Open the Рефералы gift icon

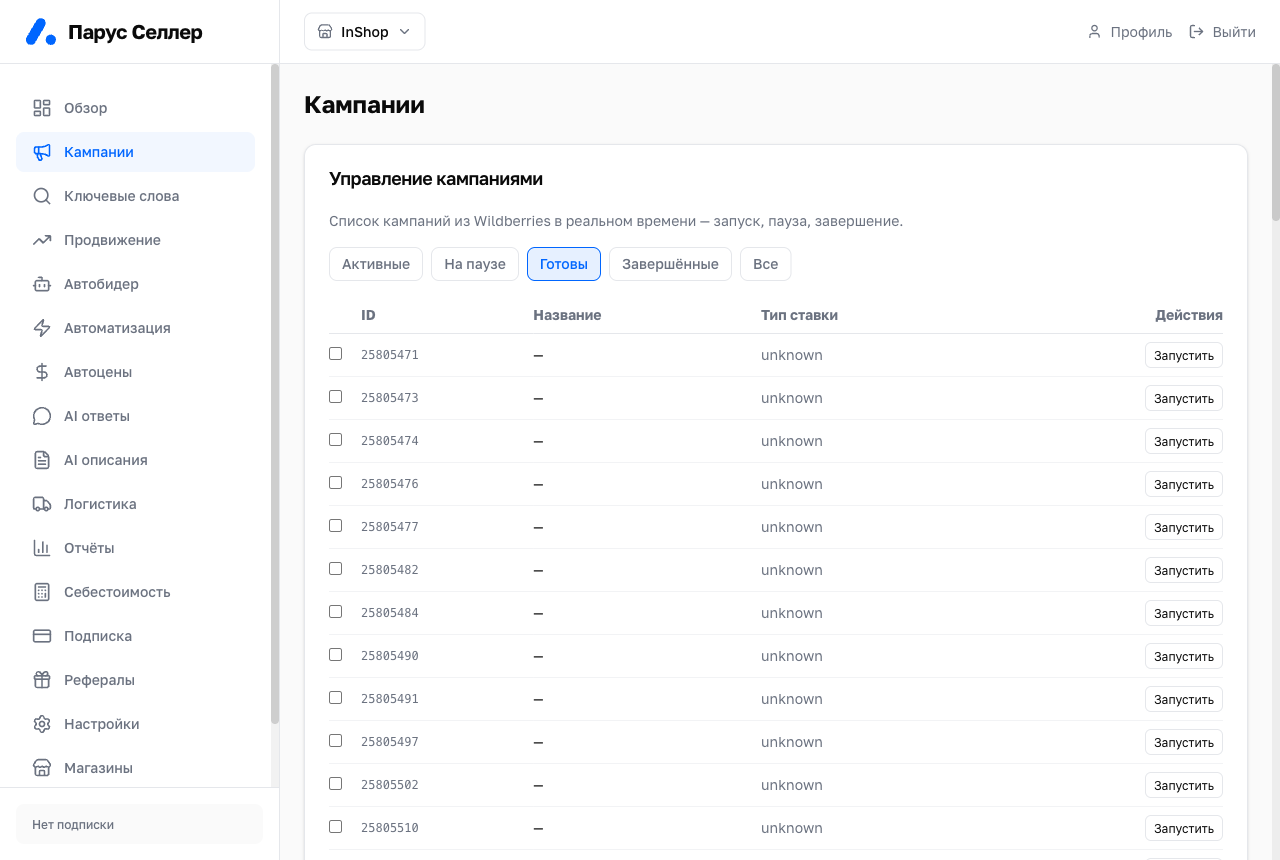[x=42, y=680]
